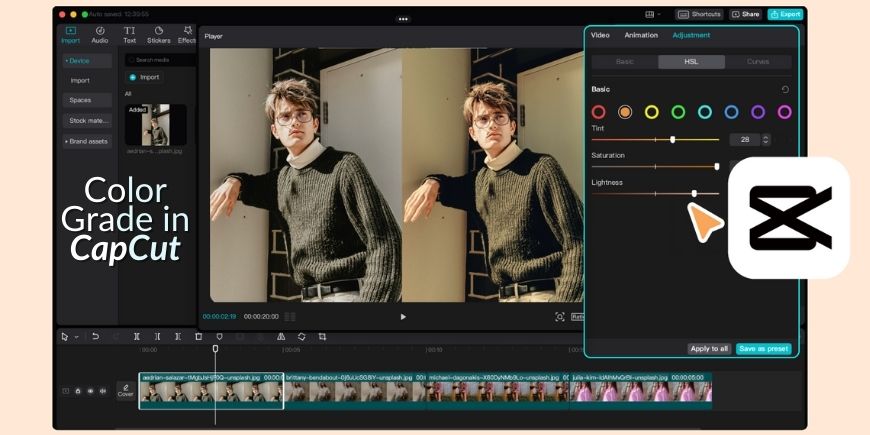This screenshot has width=870, height=435.
Task: Click the mirror flip icon in toolbar
Action: (x=281, y=337)
